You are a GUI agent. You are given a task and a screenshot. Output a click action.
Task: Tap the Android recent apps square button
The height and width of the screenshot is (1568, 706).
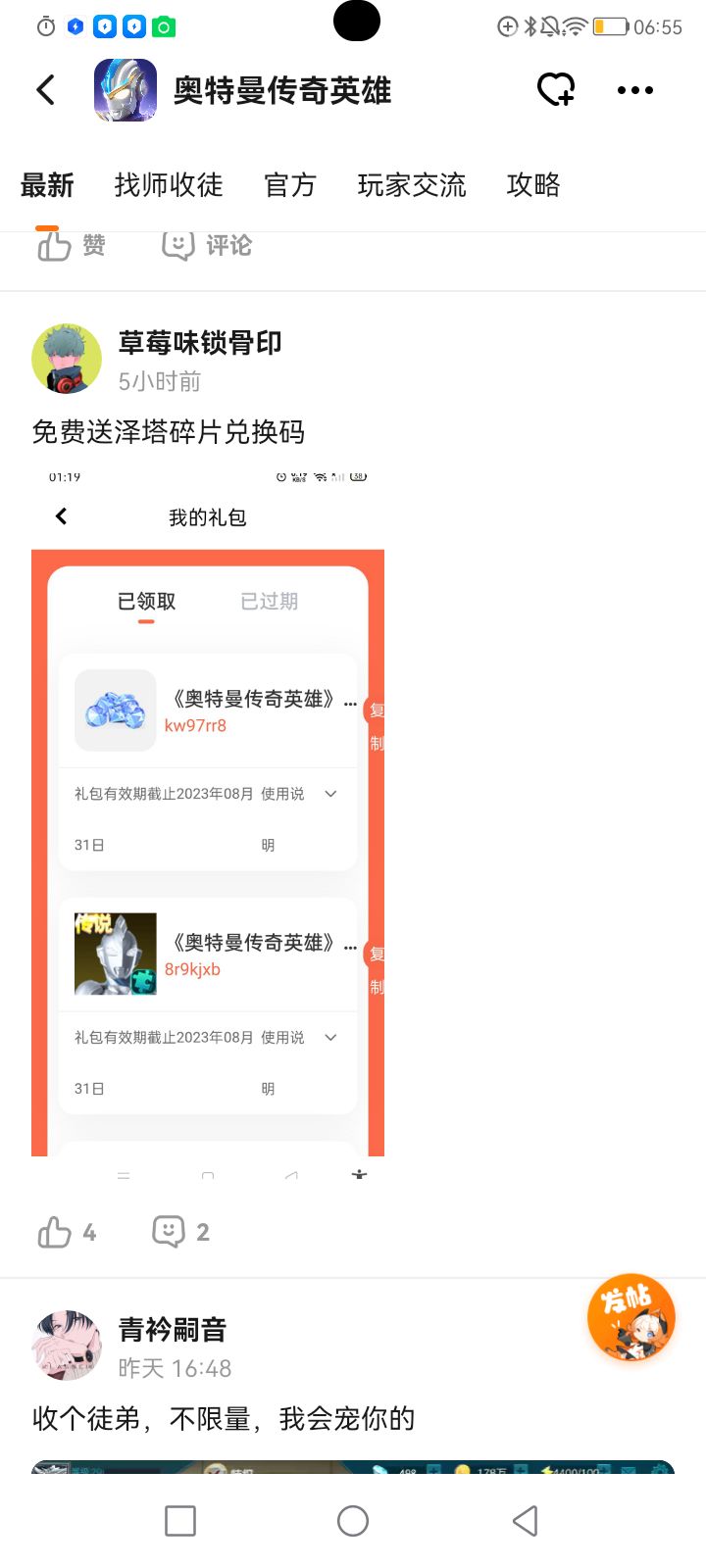pyautogui.click(x=180, y=1521)
